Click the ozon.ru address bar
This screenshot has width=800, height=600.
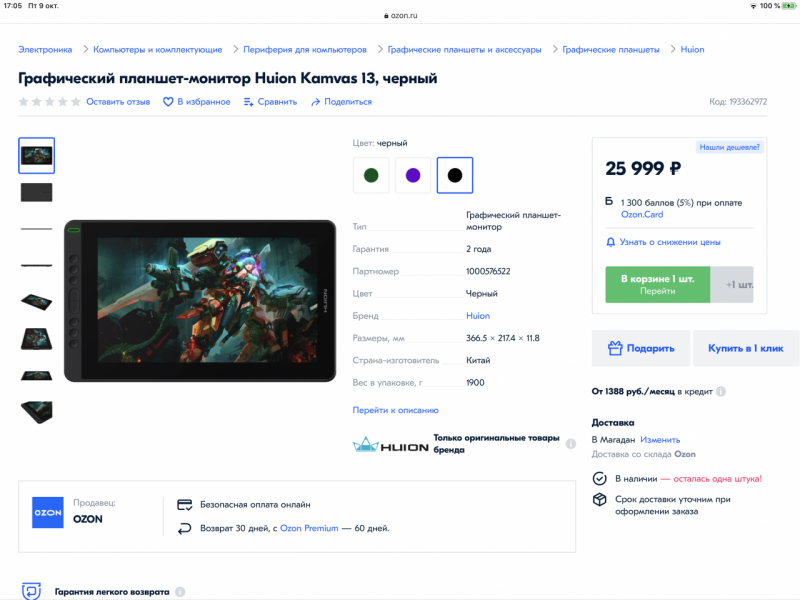click(401, 15)
